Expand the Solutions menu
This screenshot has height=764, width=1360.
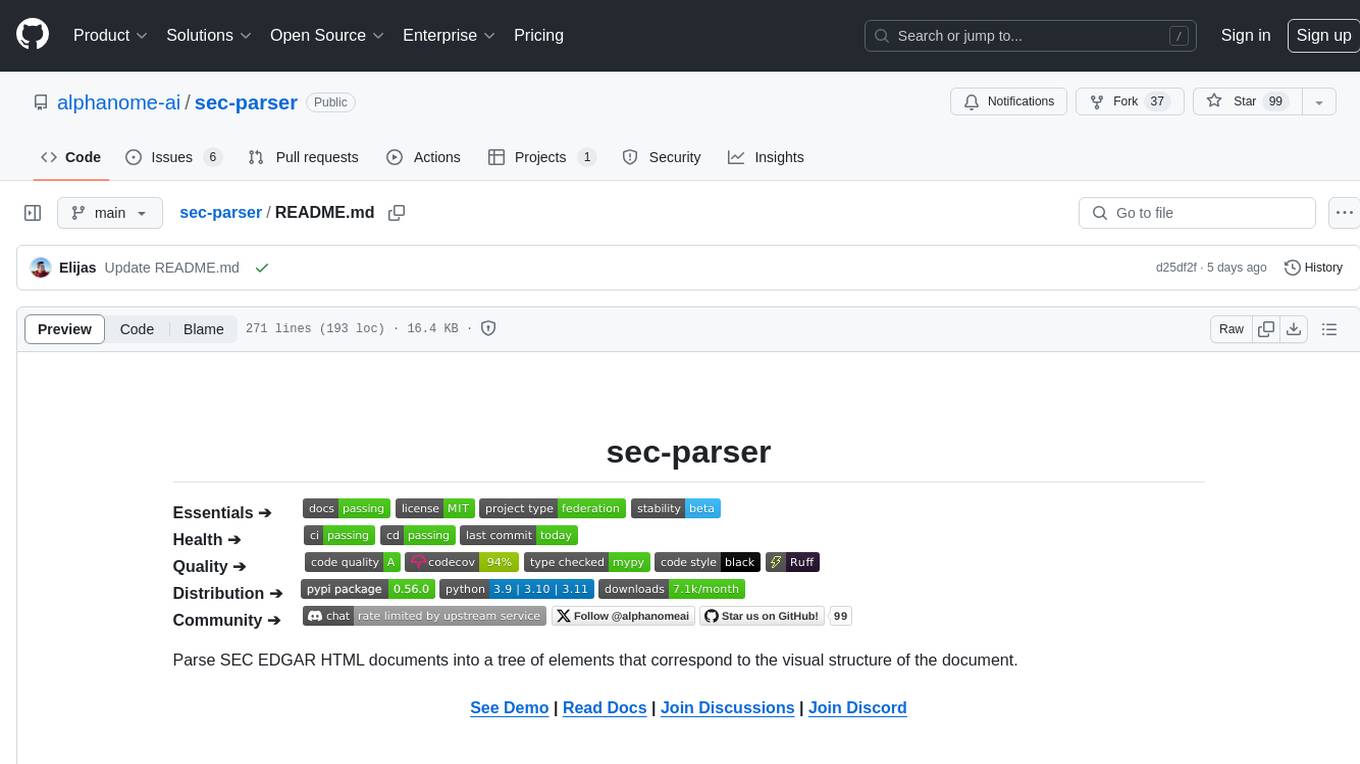pos(209,35)
